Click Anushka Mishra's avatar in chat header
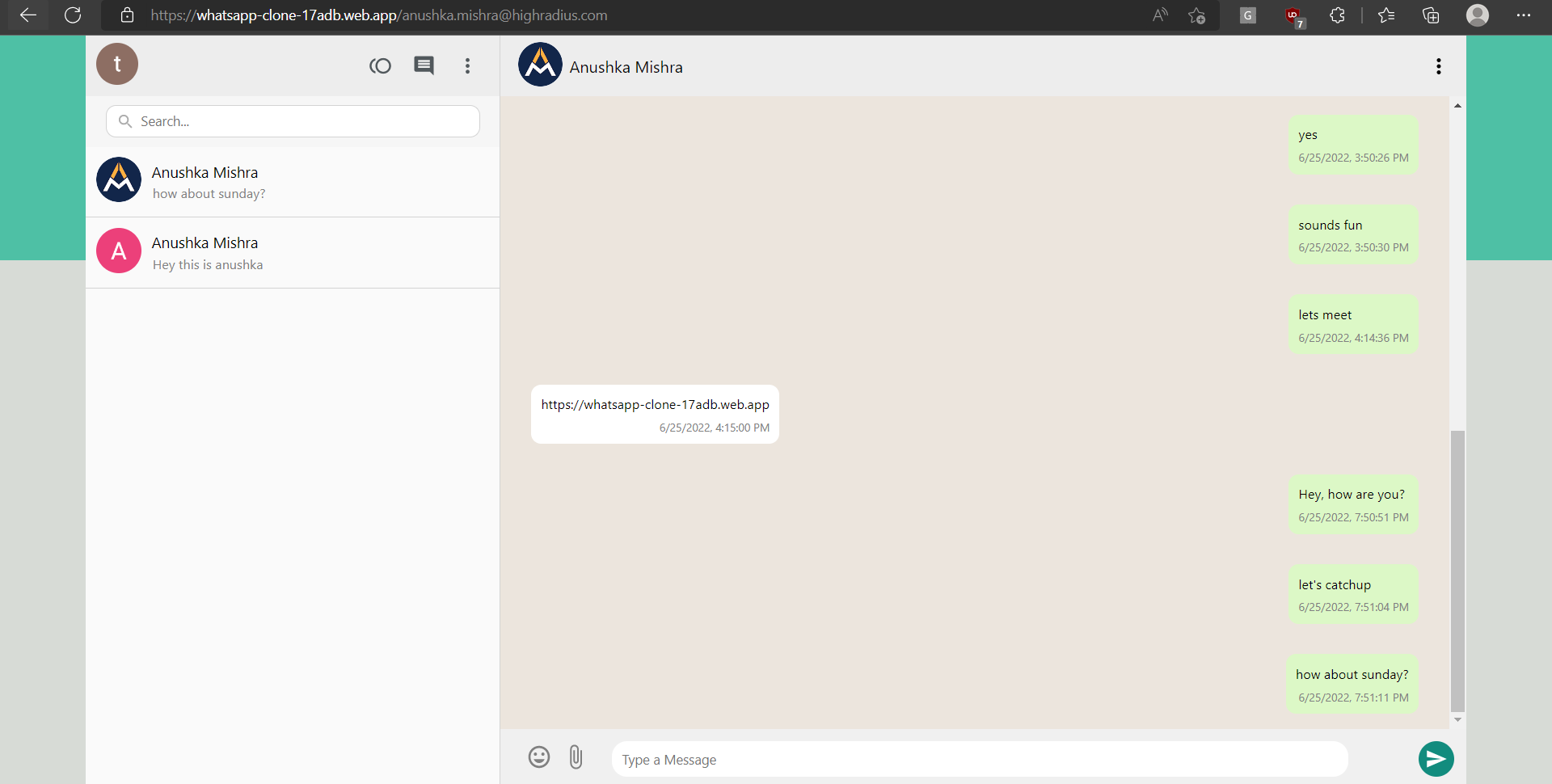The height and width of the screenshot is (784, 1552). [539, 65]
